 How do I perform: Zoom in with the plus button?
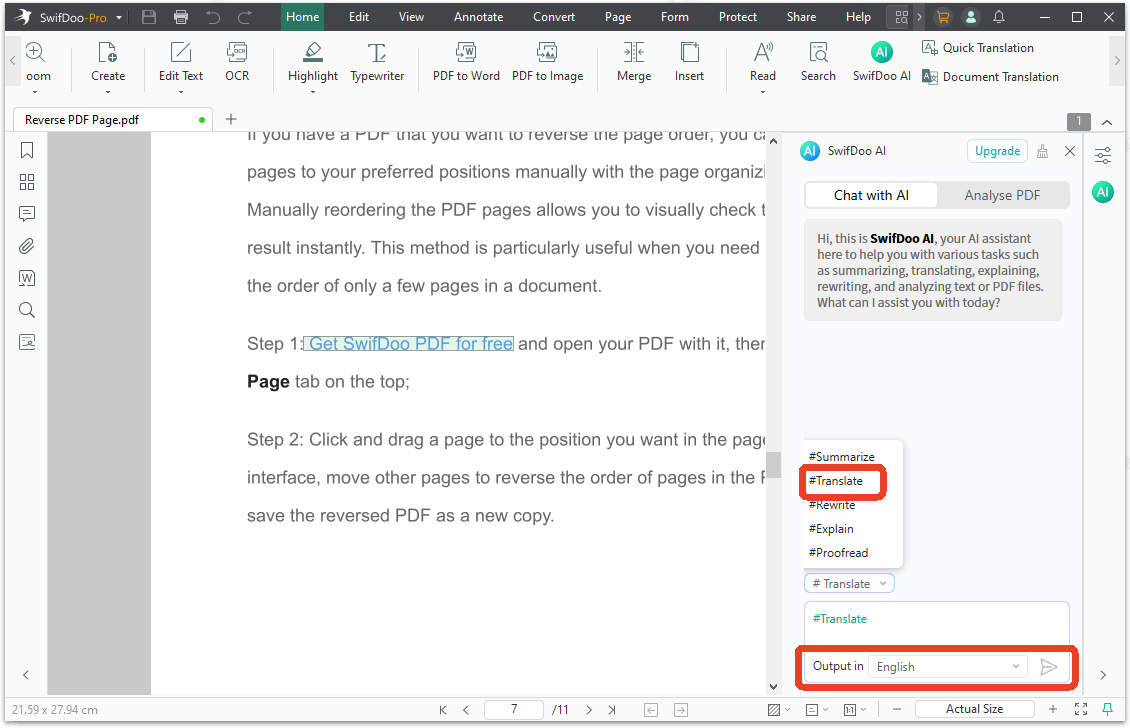[1053, 709]
